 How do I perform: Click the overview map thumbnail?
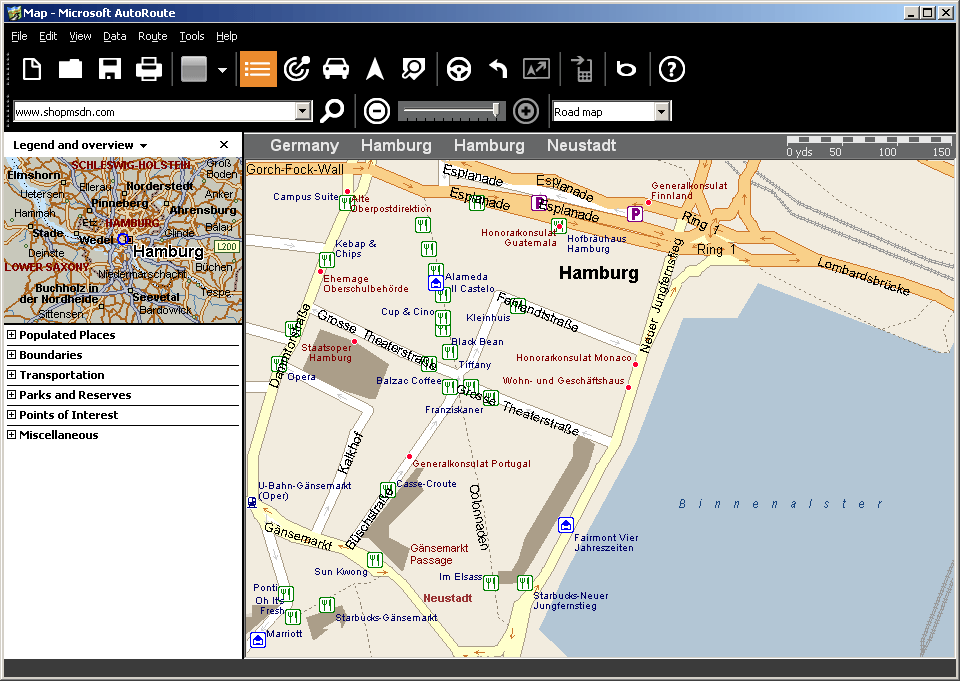pyautogui.click(x=123, y=240)
